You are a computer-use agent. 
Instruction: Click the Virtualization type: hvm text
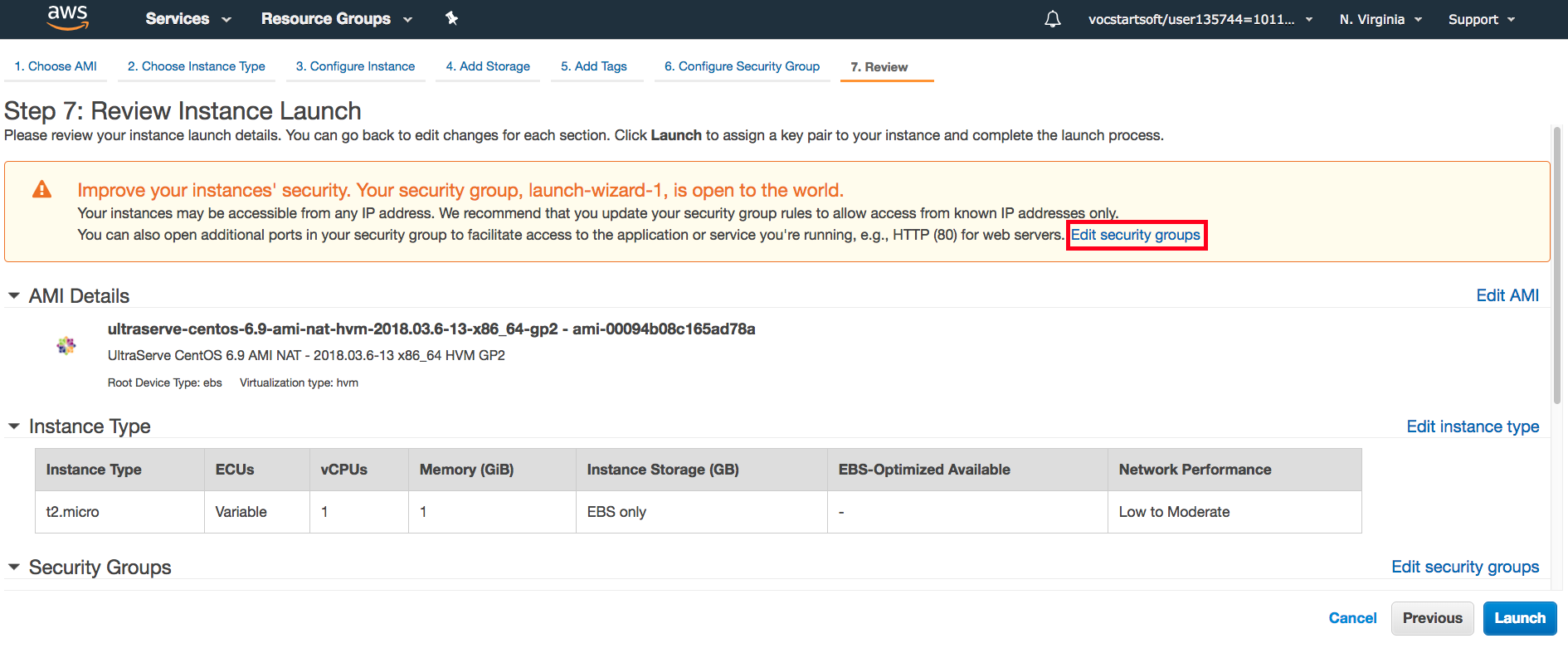[299, 382]
